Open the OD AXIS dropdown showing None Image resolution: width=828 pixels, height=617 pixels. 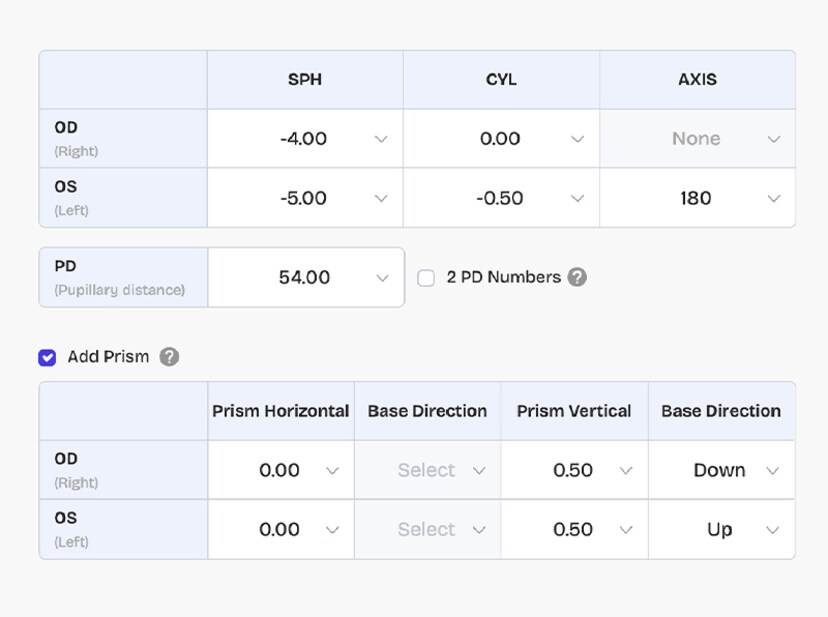[x=697, y=139]
